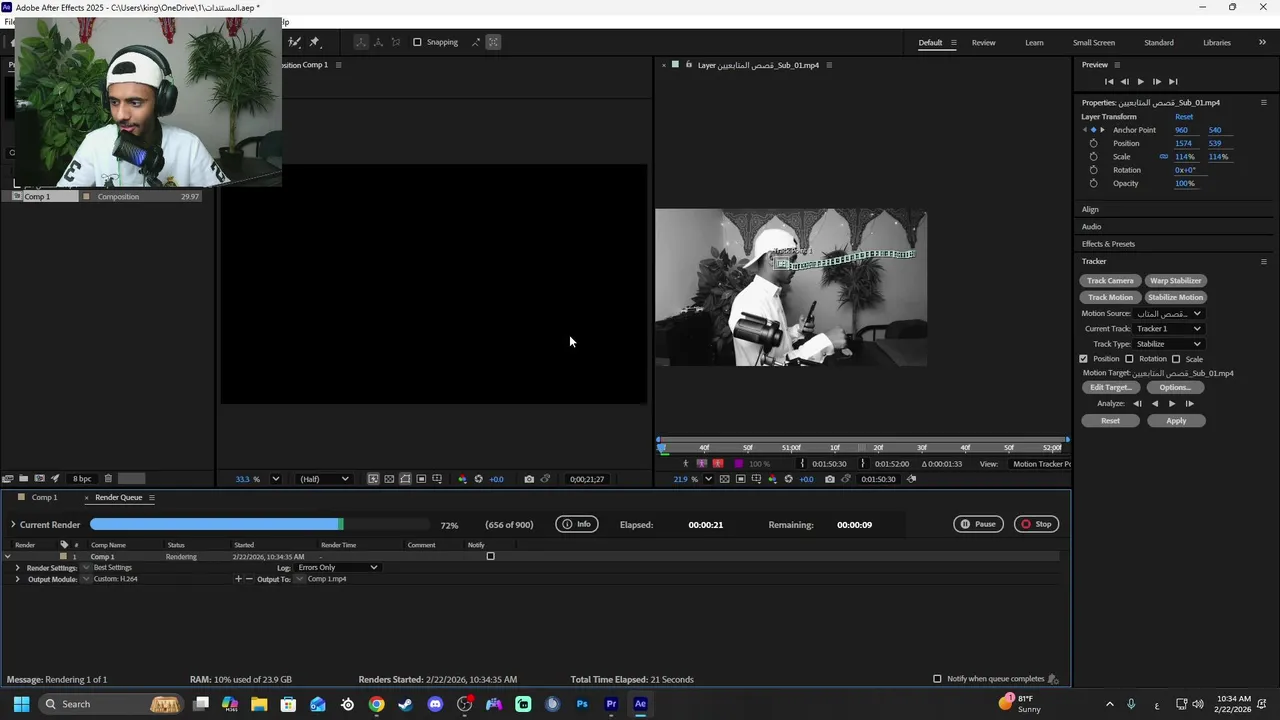Analyze one frame forward in Tracker

click(x=1189, y=403)
